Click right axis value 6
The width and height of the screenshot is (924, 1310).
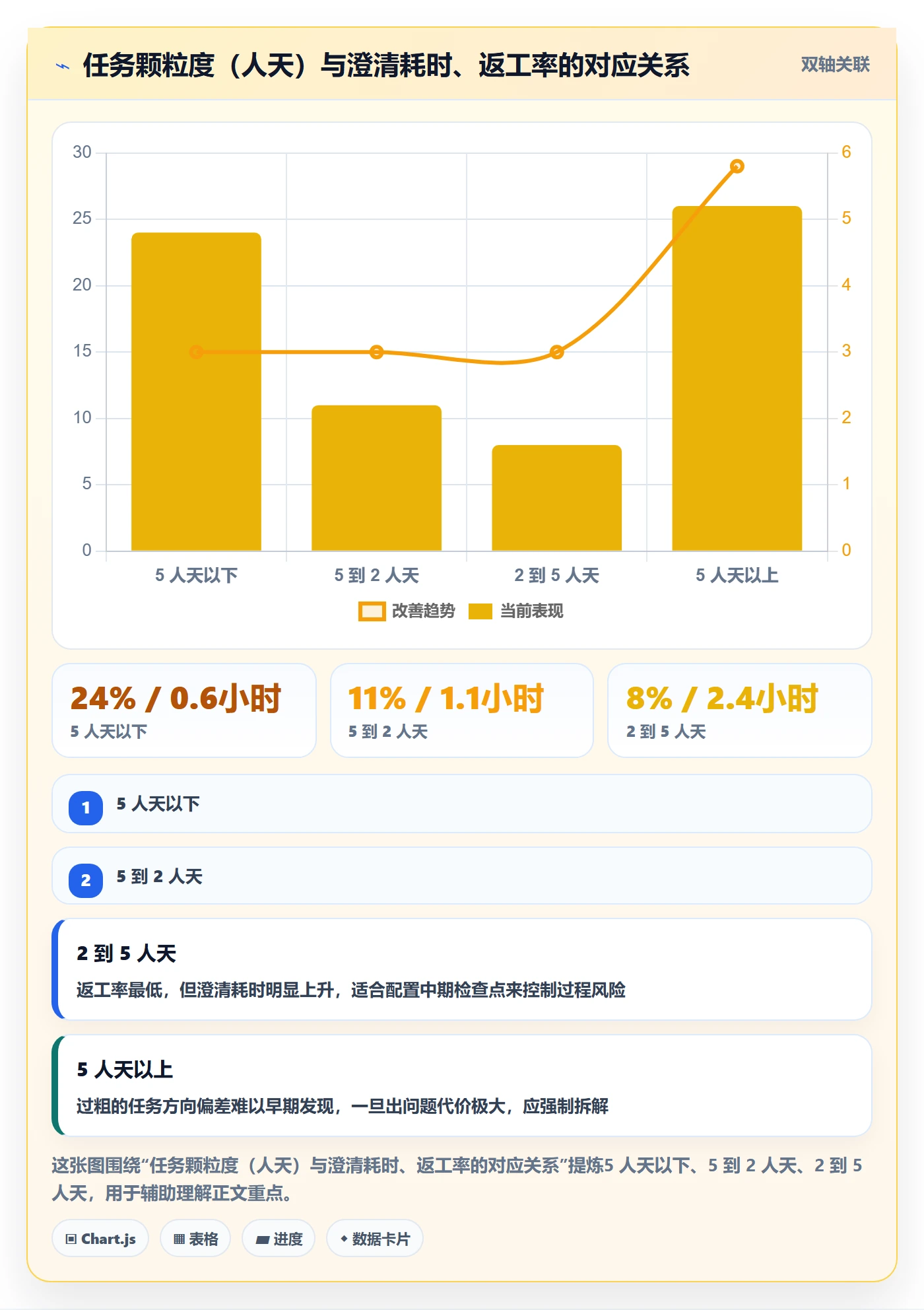pyautogui.click(x=846, y=153)
